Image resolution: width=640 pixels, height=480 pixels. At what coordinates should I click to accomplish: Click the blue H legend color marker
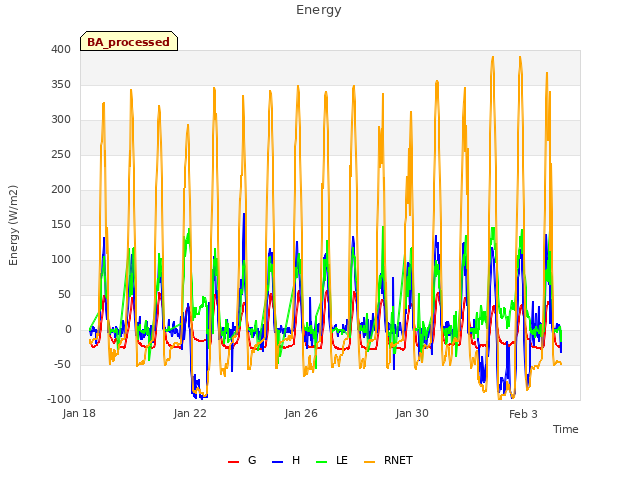[x=277, y=462]
